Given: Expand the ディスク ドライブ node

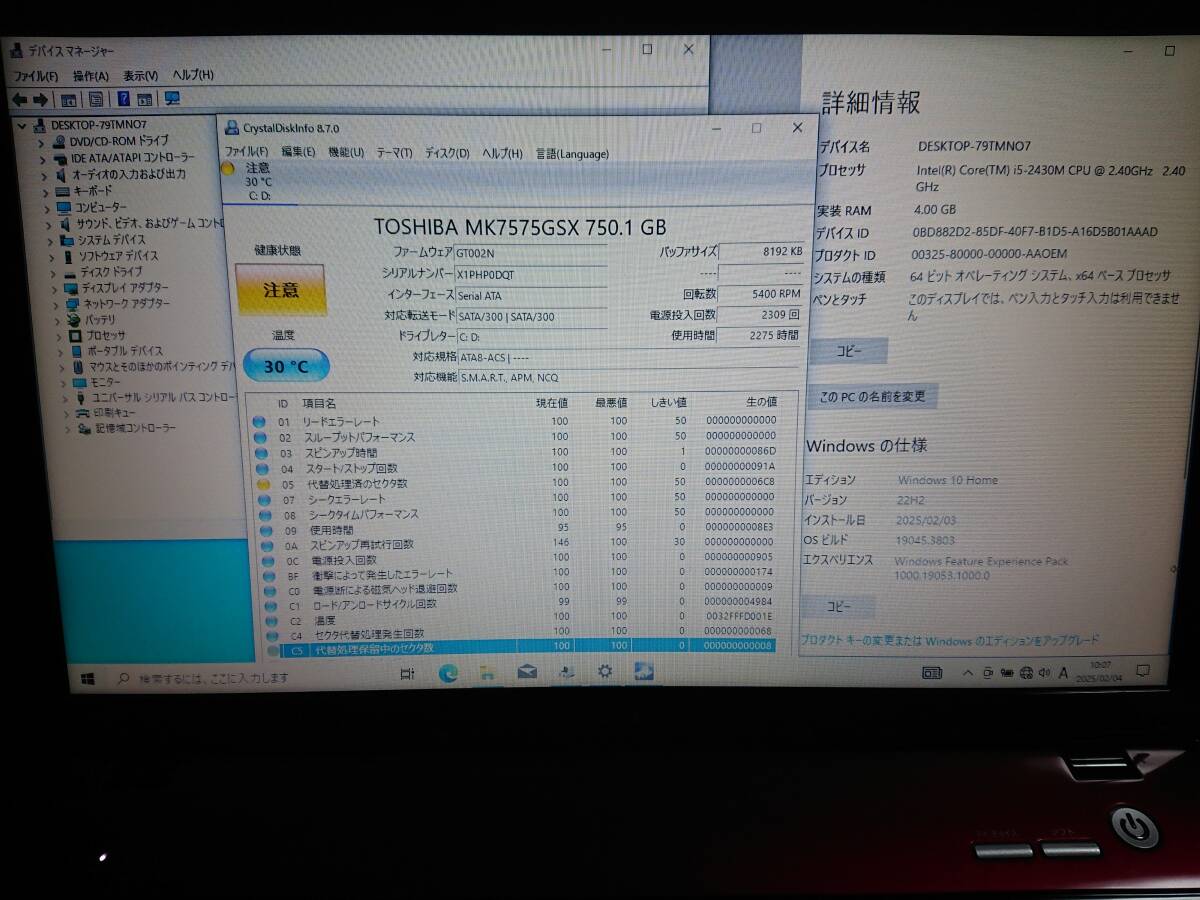Looking at the screenshot, I should [54, 272].
